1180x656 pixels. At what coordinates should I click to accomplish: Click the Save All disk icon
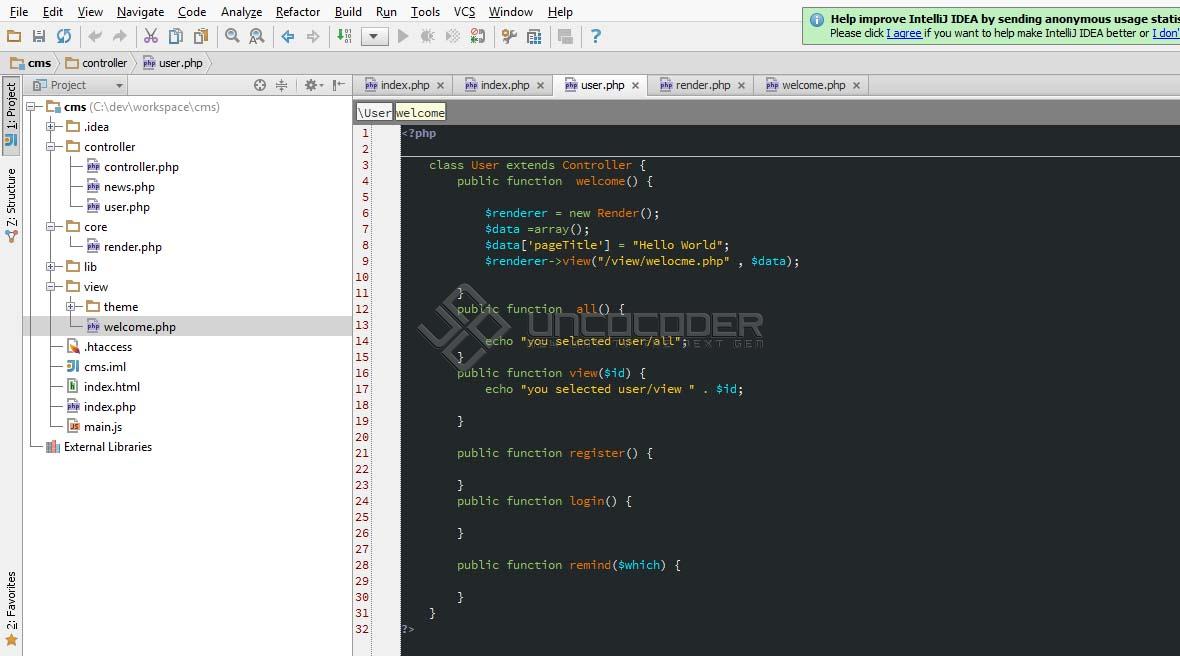(x=39, y=36)
